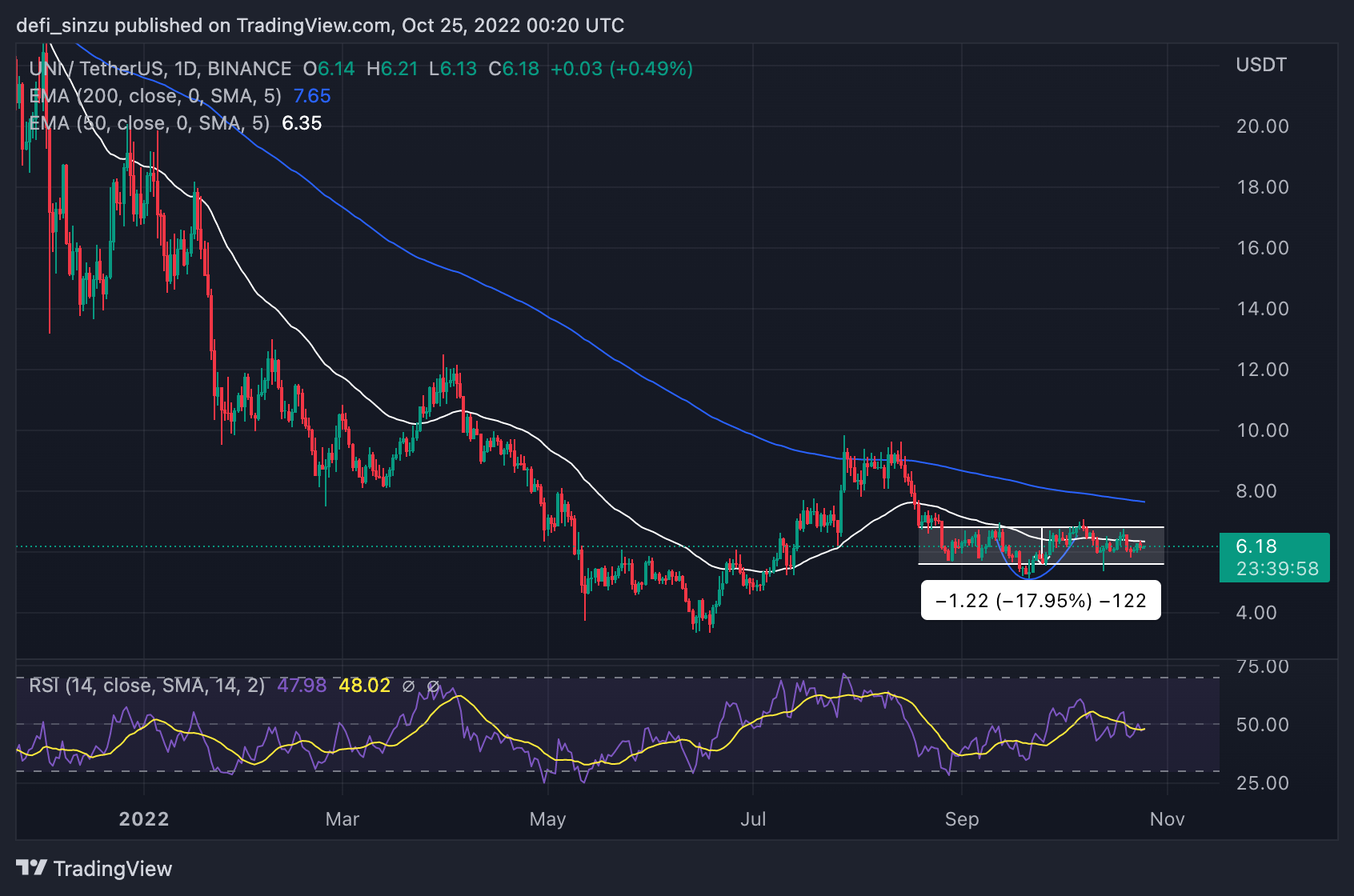Image resolution: width=1354 pixels, height=896 pixels.
Task: Select the EMA 50 indicator legend
Action: (149, 123)
